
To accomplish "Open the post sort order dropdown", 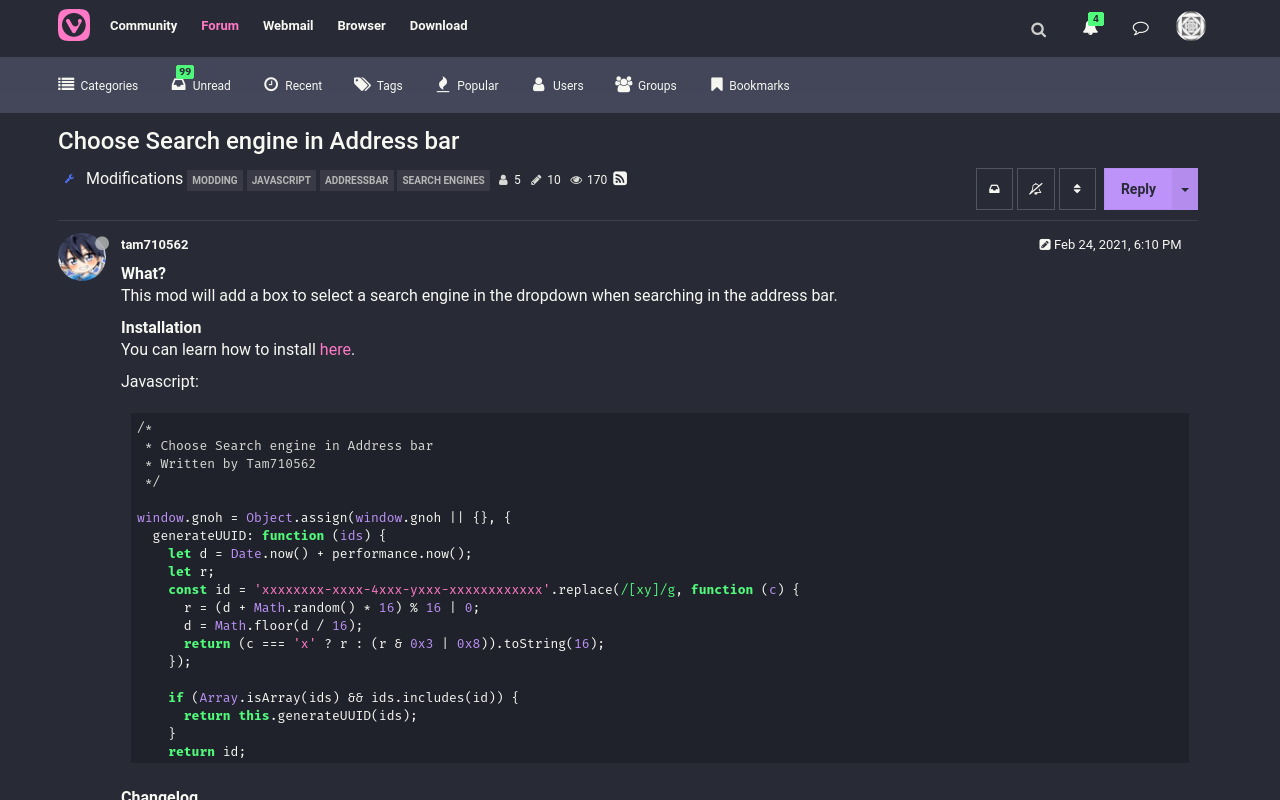I will pos(1077,189).
